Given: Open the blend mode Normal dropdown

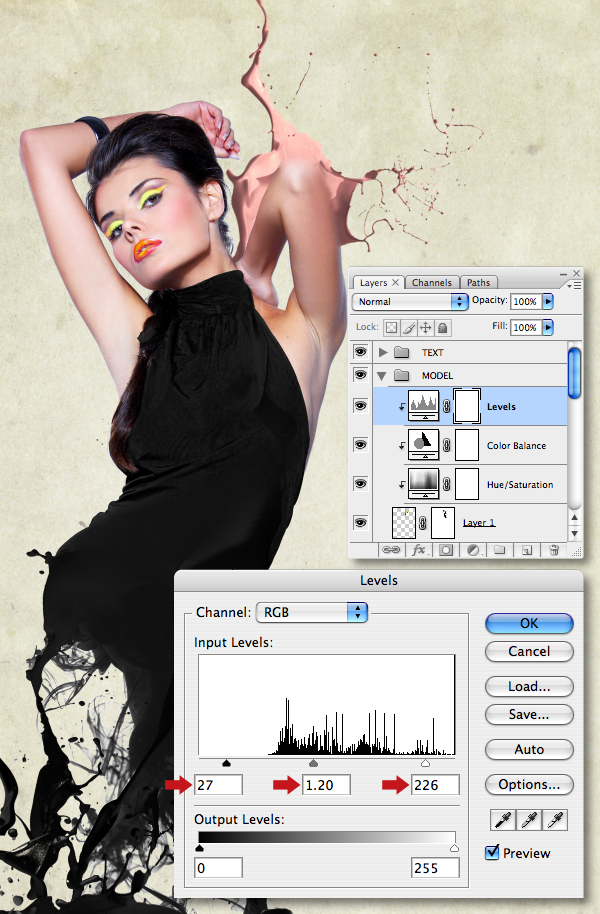Looking at the screenshot, I should [410, 301].
